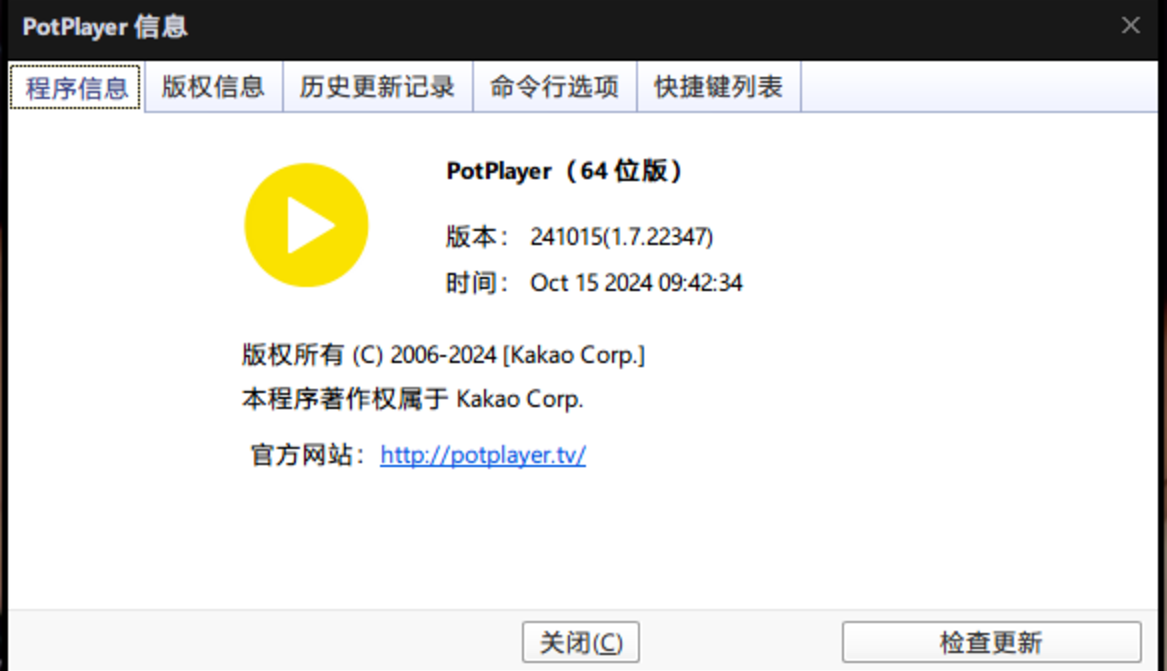Click the build time Oct 15 2024 09:42:34

click(x=636, y=283)
